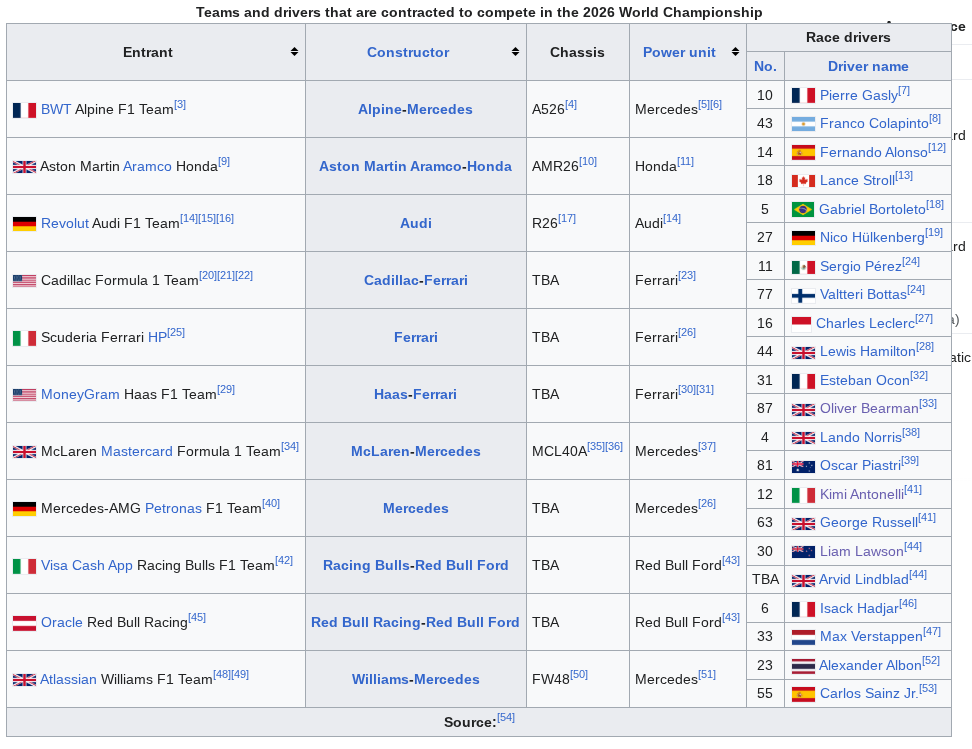Open the Williams-Mercedes constructor link
The height and width of the screenshot is (749, 972).
[x=415, y=680]
